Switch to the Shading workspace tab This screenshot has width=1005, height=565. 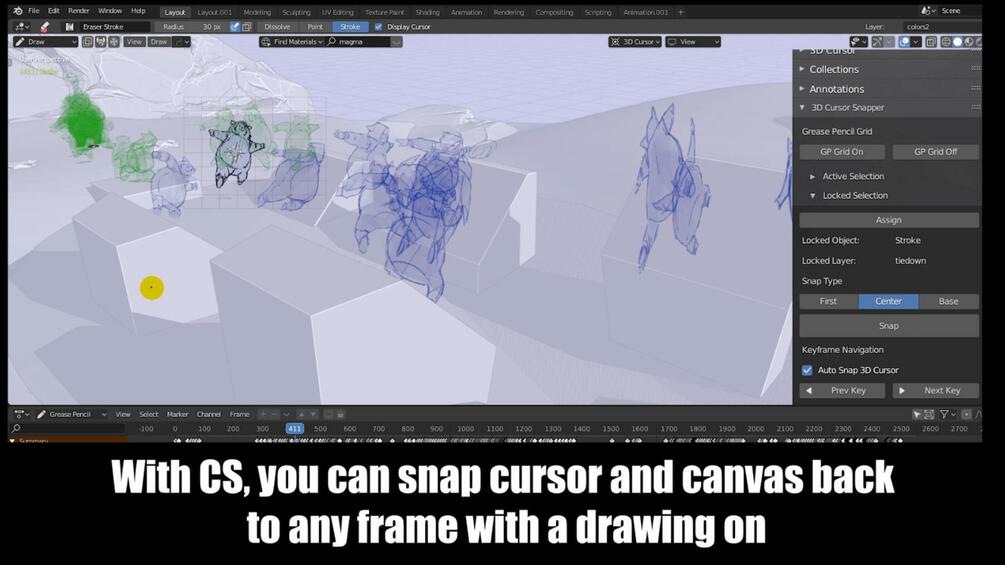click(428, 12)
